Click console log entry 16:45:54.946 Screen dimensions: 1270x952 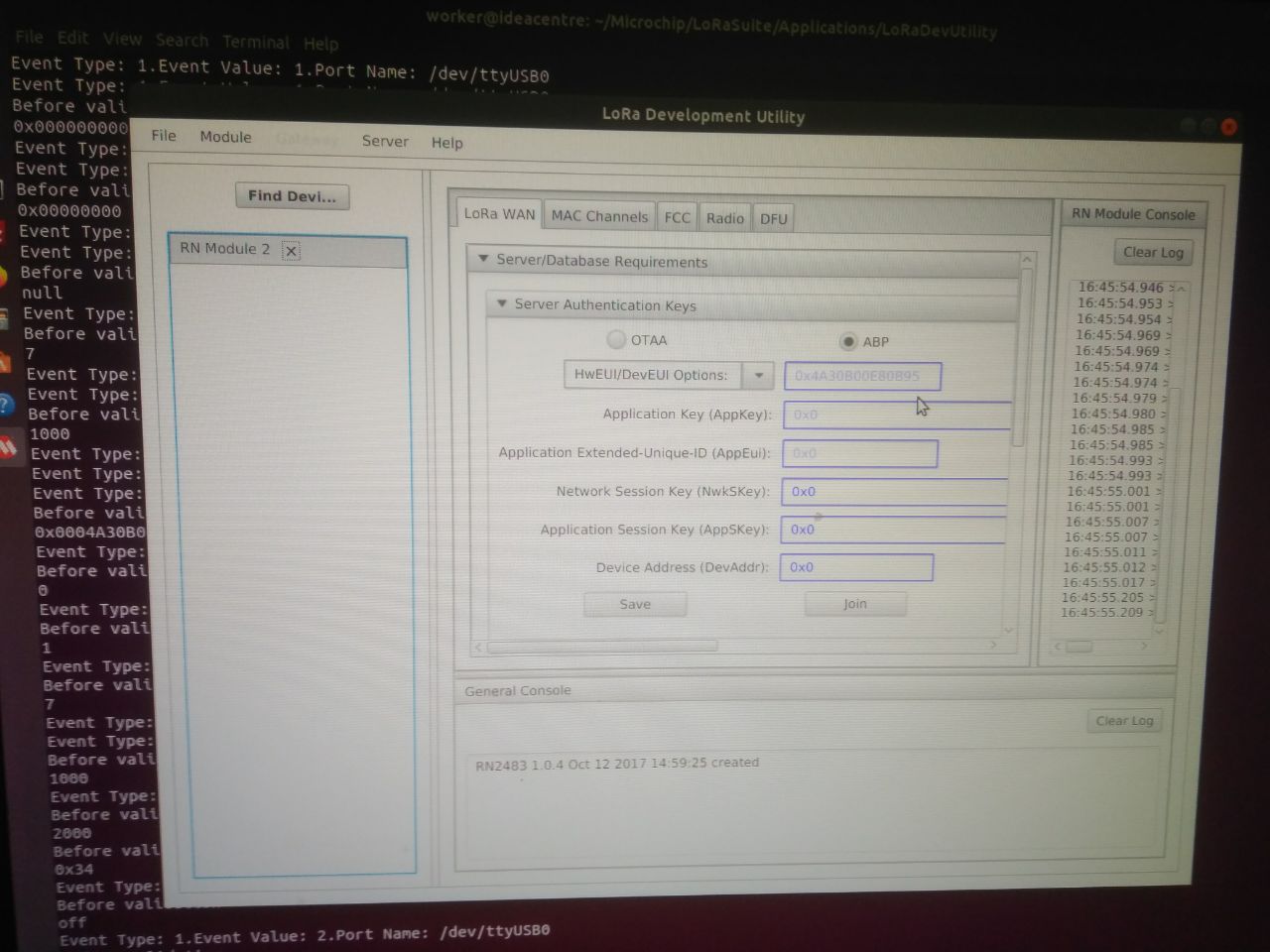coord(1121,288)
